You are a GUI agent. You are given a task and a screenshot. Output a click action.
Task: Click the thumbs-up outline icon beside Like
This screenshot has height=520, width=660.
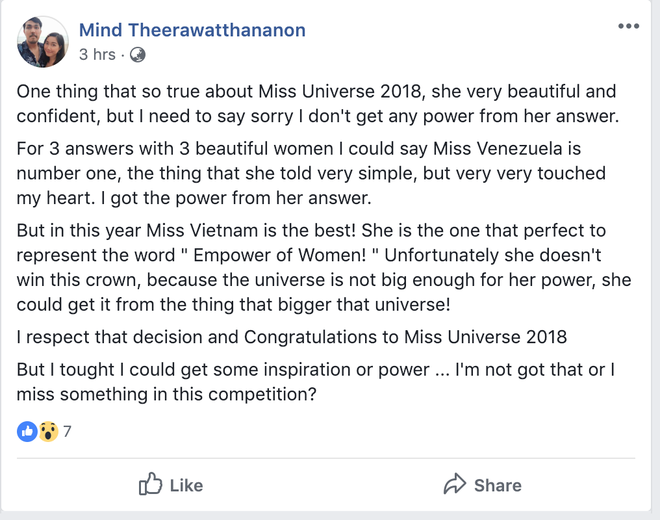[150, 485]
